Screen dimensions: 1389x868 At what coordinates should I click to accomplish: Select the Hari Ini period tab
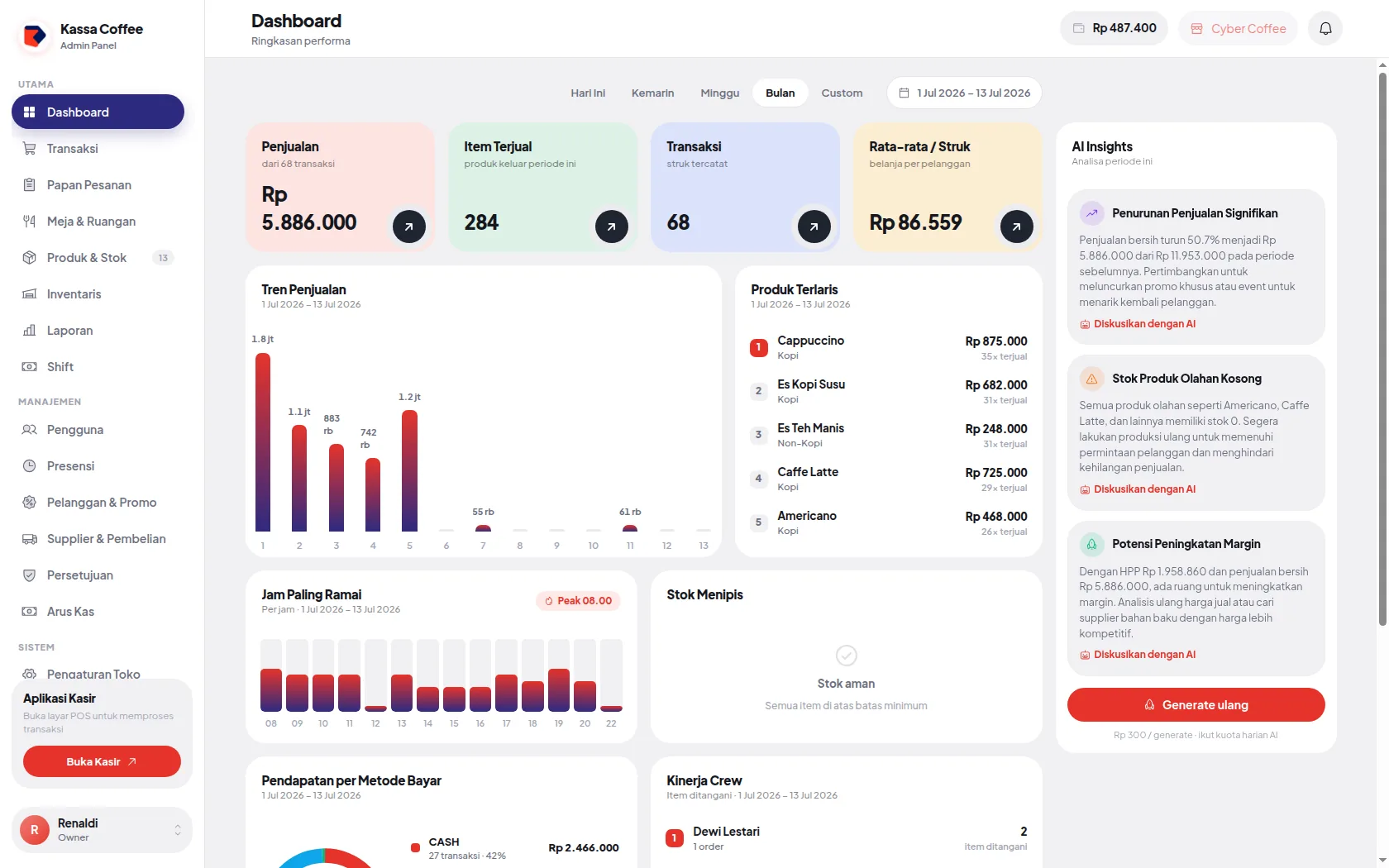pos(588,93)
